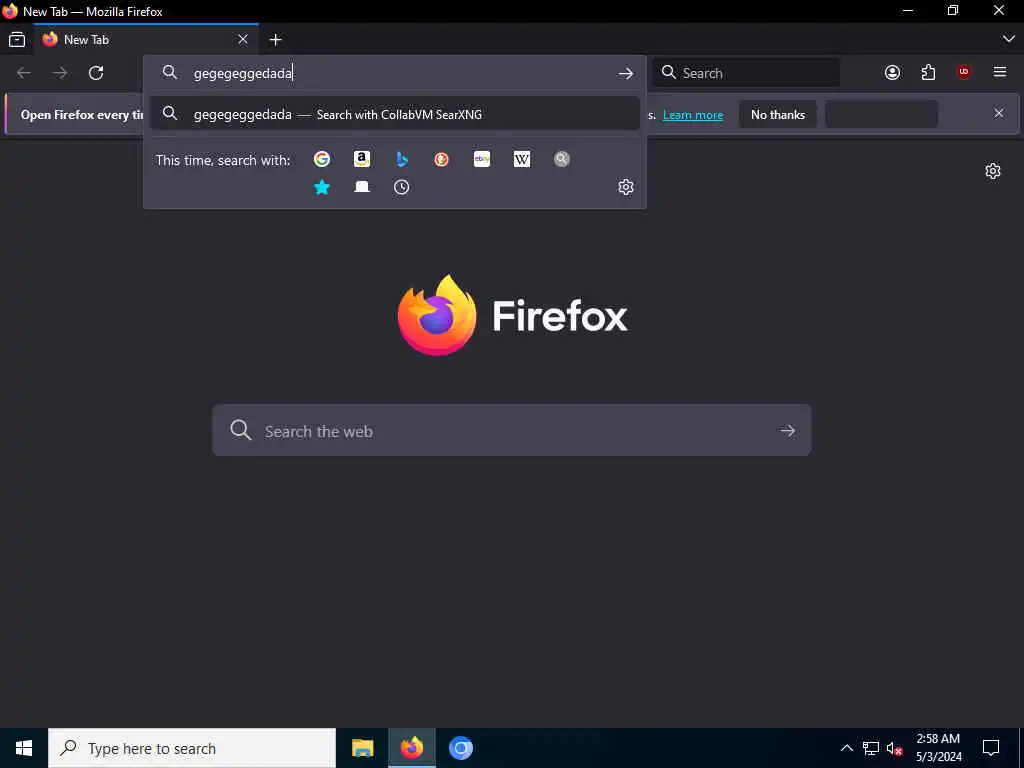Click the Learn more link

point(693,115)
